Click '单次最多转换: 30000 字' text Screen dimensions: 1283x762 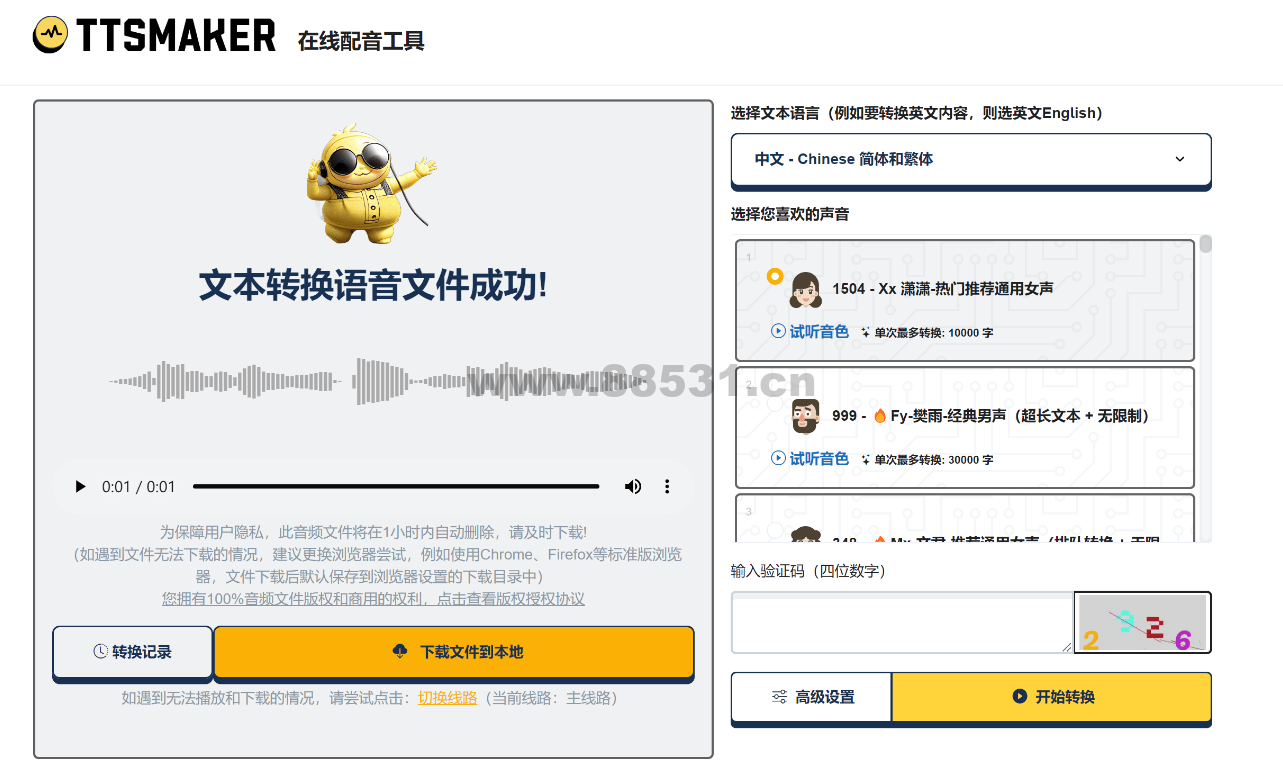[x=933, y=460]
